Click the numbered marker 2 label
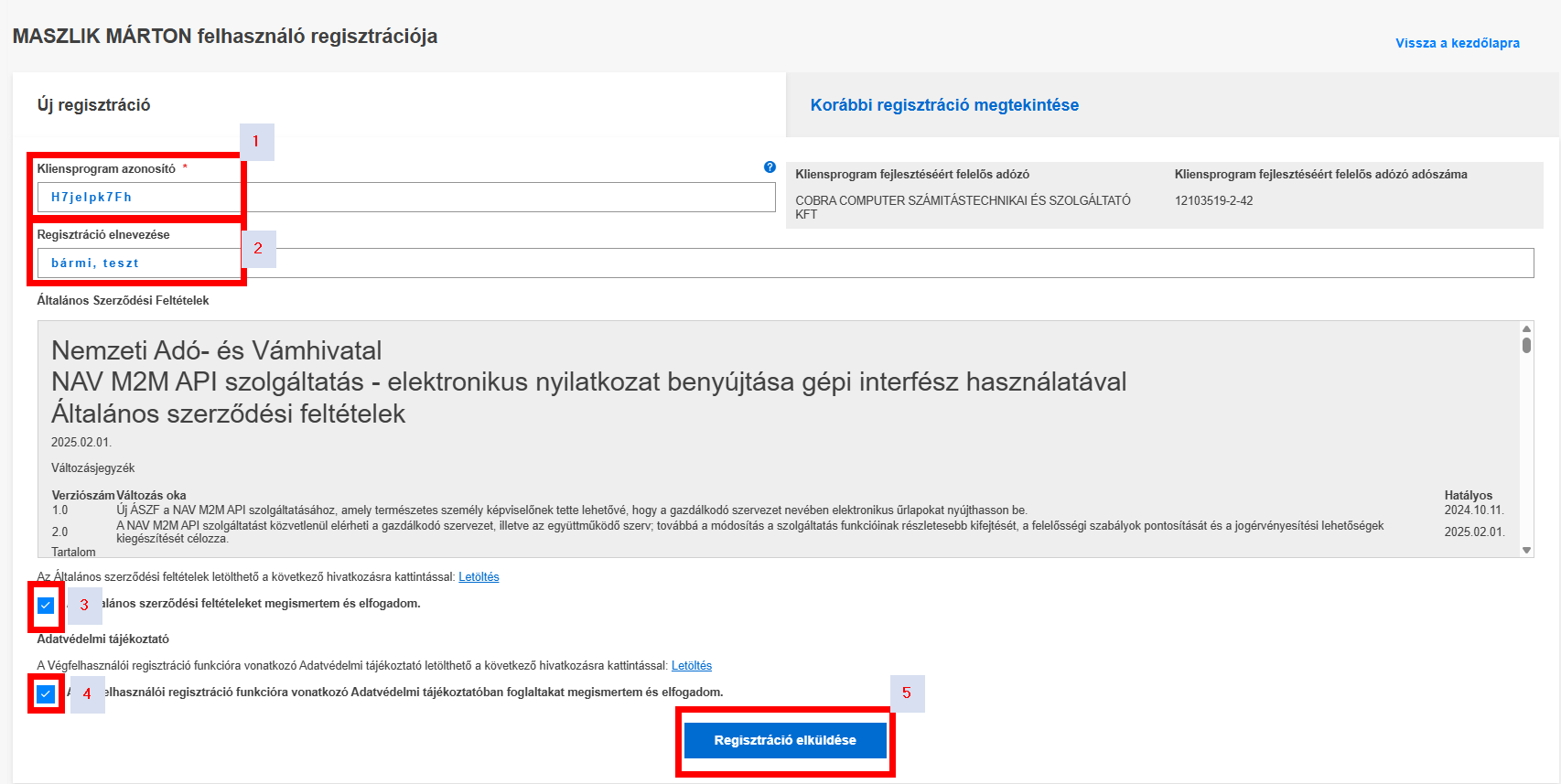Image resolution: width=1561 pixels, height=784 pixels. pos(258,249)
